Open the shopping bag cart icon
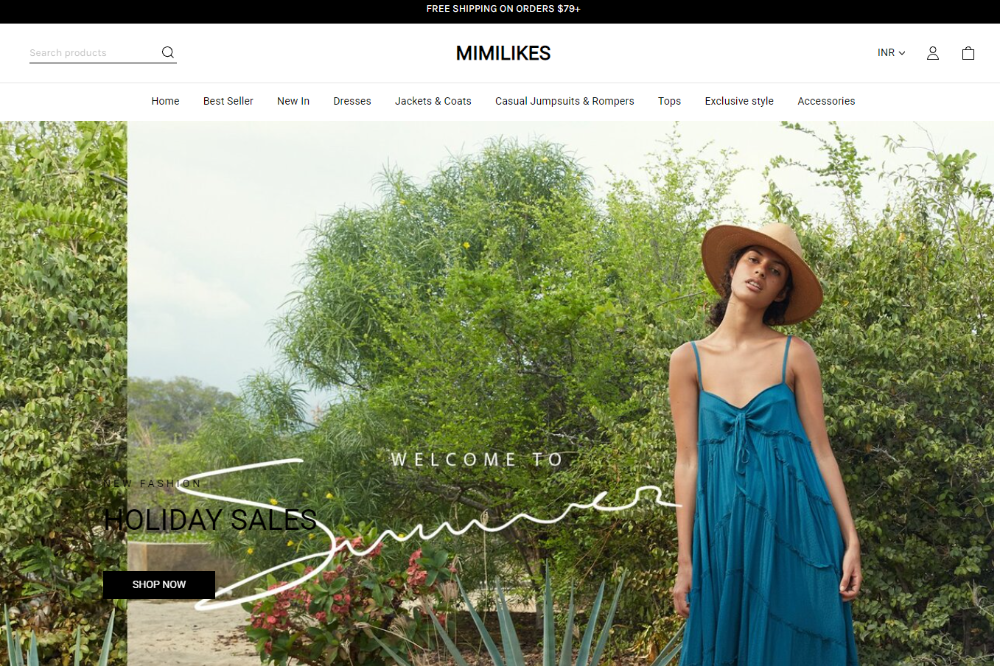Image resolution: width=1000 pixels, height=666 pixels. (x=967, y=53)
